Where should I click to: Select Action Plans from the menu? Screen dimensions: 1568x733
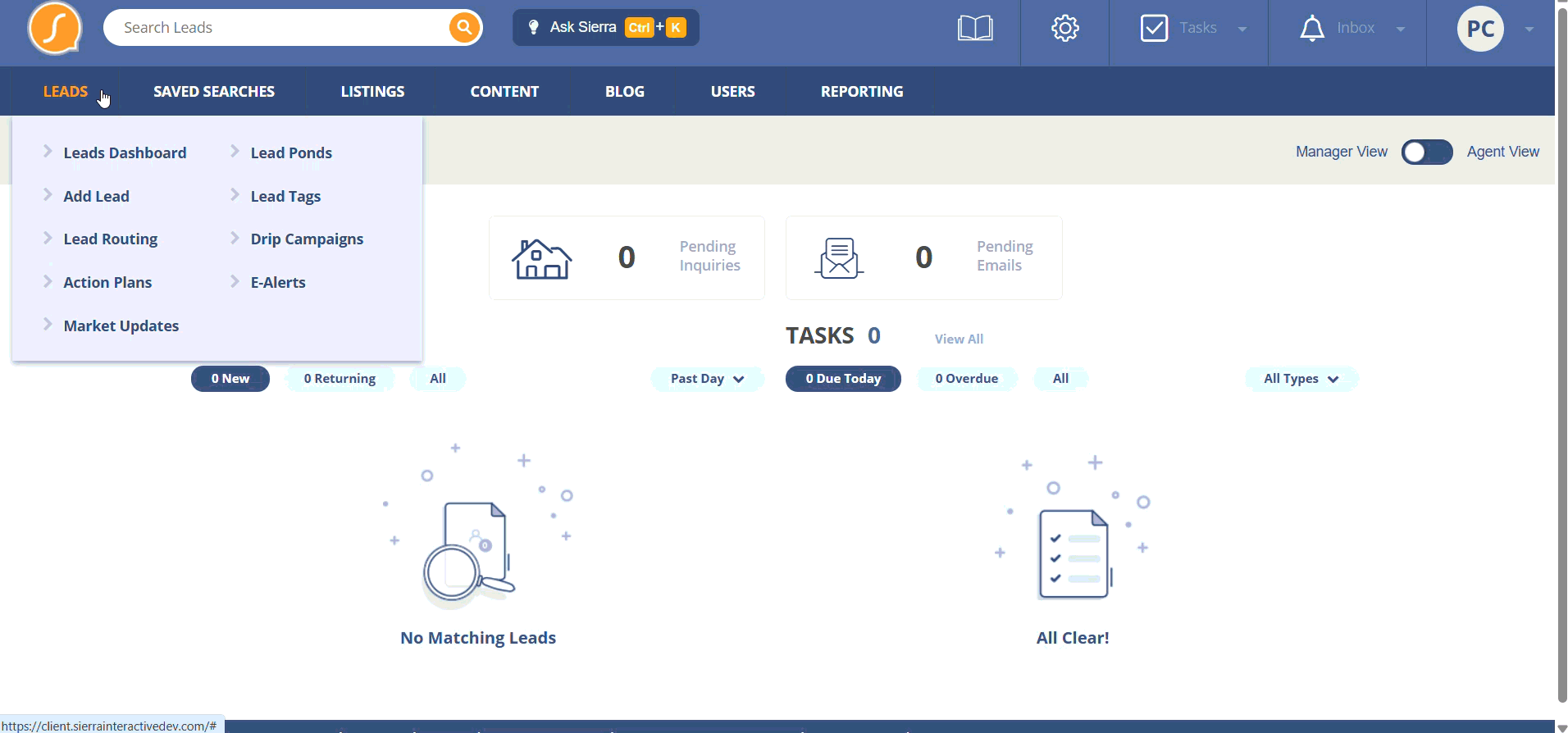(x=107, y=282)
